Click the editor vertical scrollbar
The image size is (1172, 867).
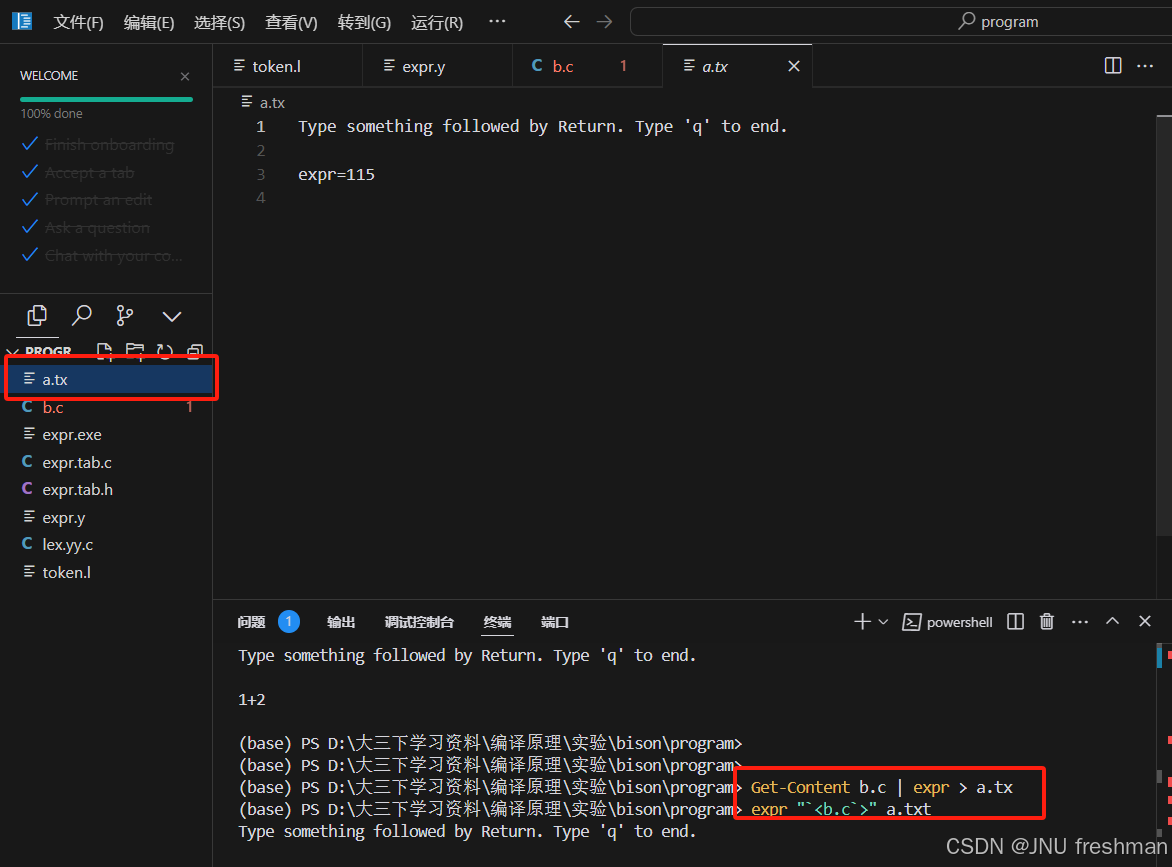tap(1164, 325)
